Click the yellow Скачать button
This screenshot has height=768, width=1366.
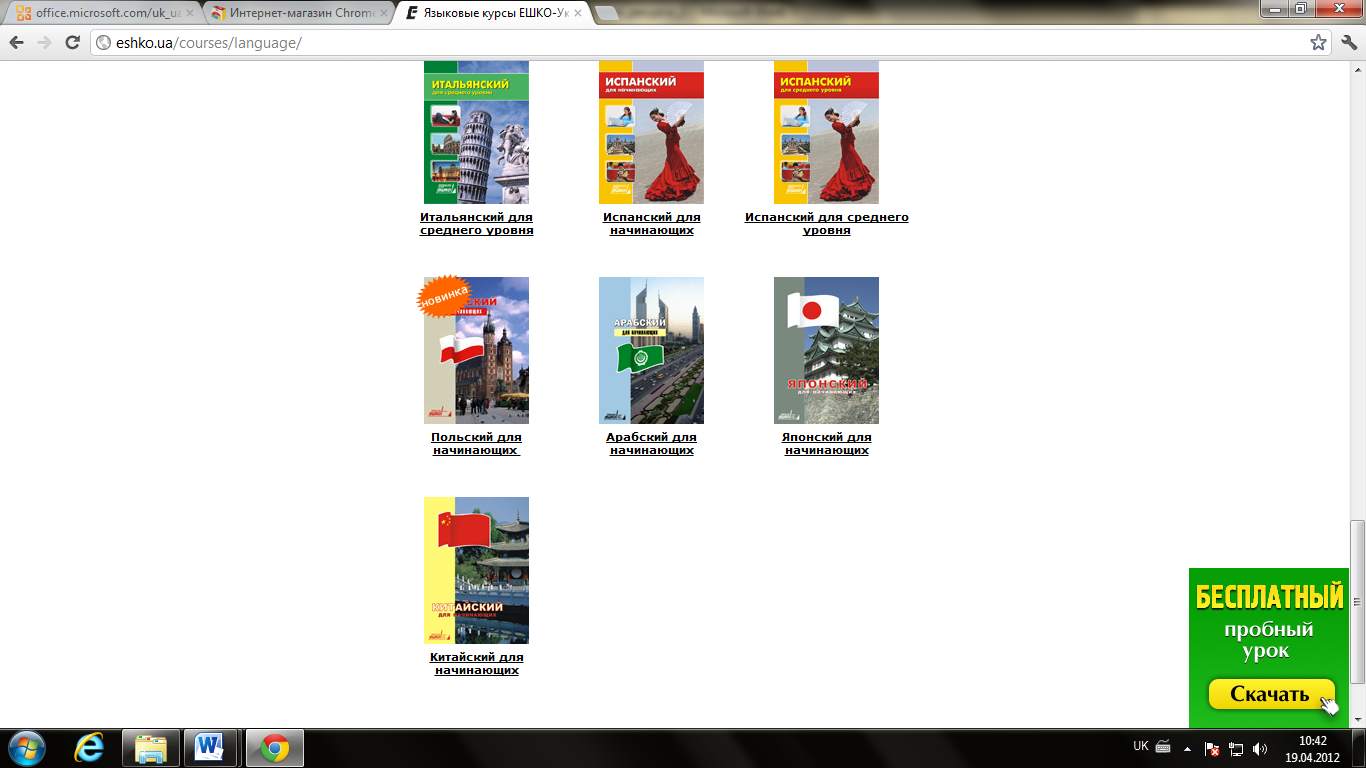click(x=1270, y=694)
